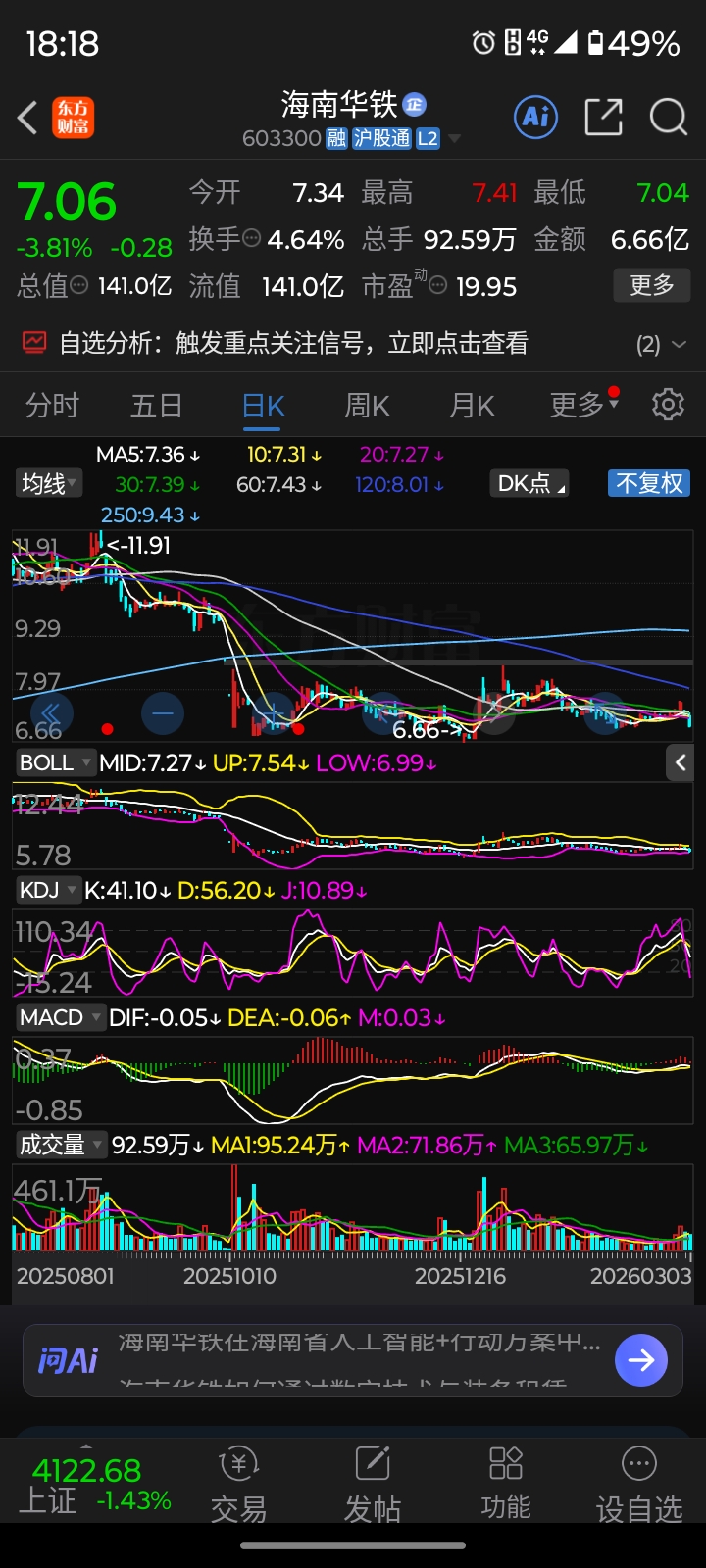This screenshot has width=706, height=1568.
Task: Toggle the DK点 signal button
Action: click(x=531, y=483)
